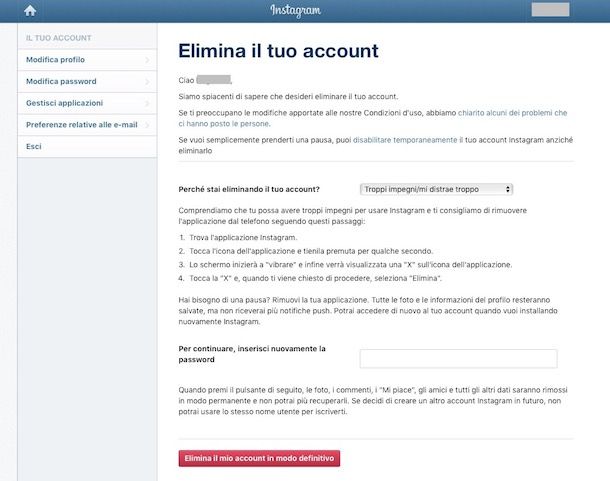Image resolution: width=610 pixels, height=481 pixels.
Task: Click the arrow beside Preferenze relative alle e-mail
Action: [x=147, y=125]
